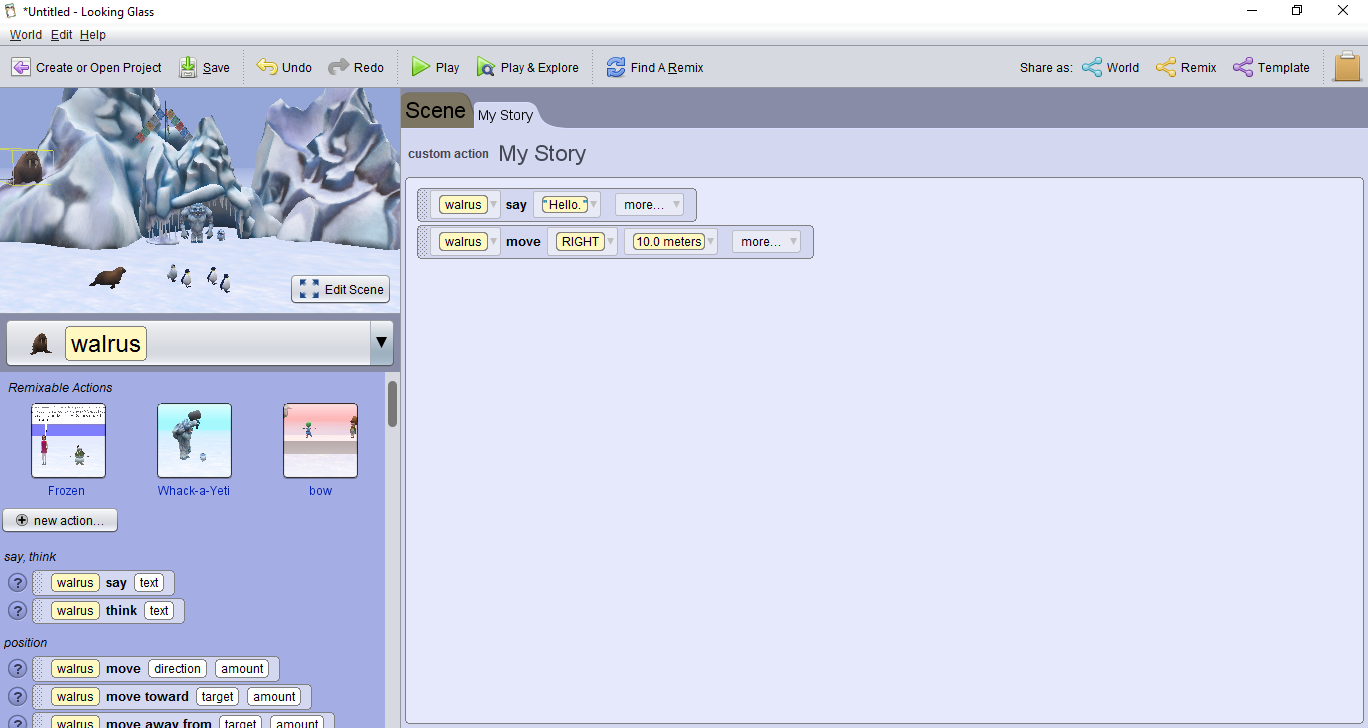Share as Remix
This screenshot has height=728, width=1368.
click(1186, 67)
